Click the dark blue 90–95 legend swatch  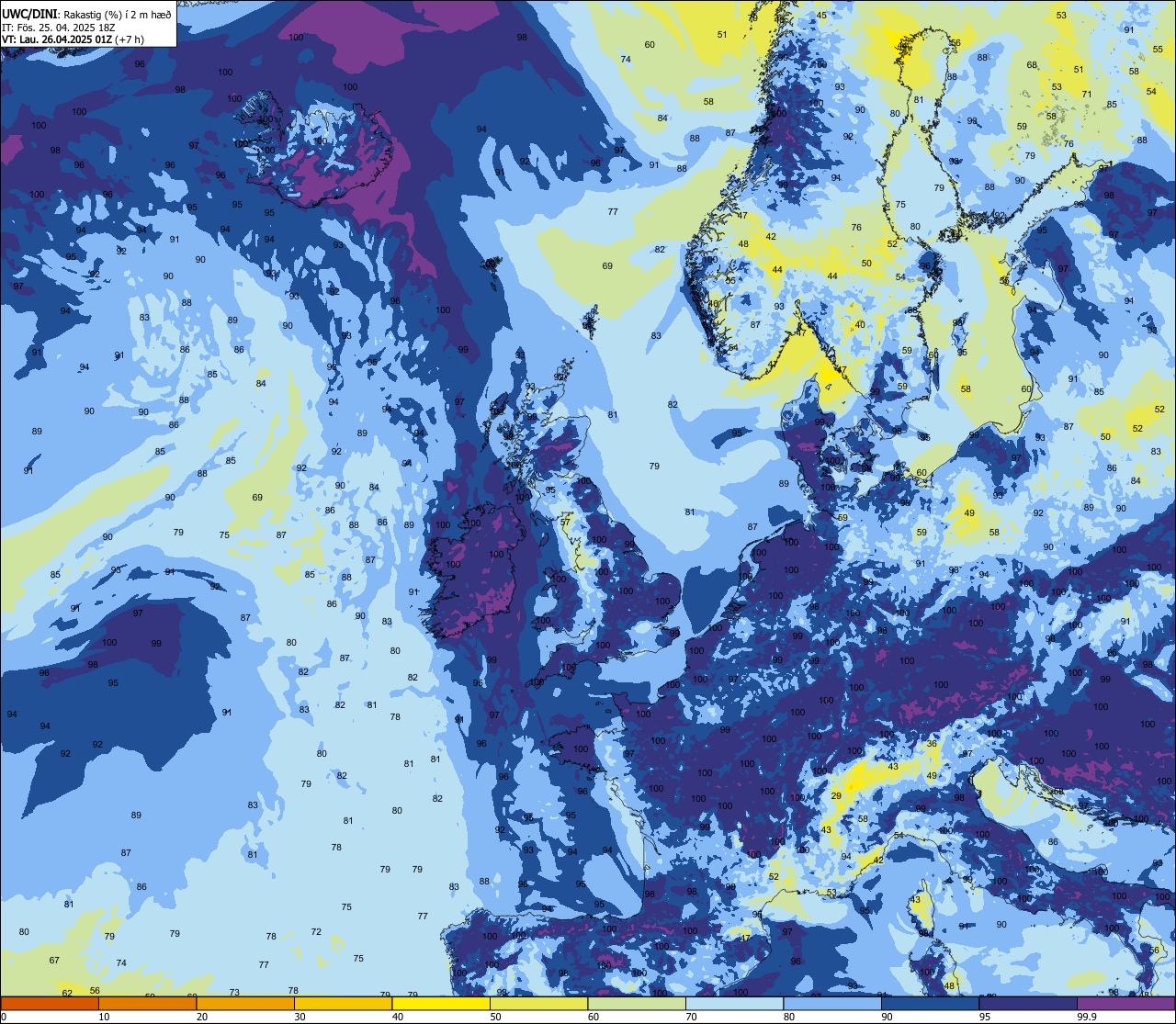point(930,1003)
